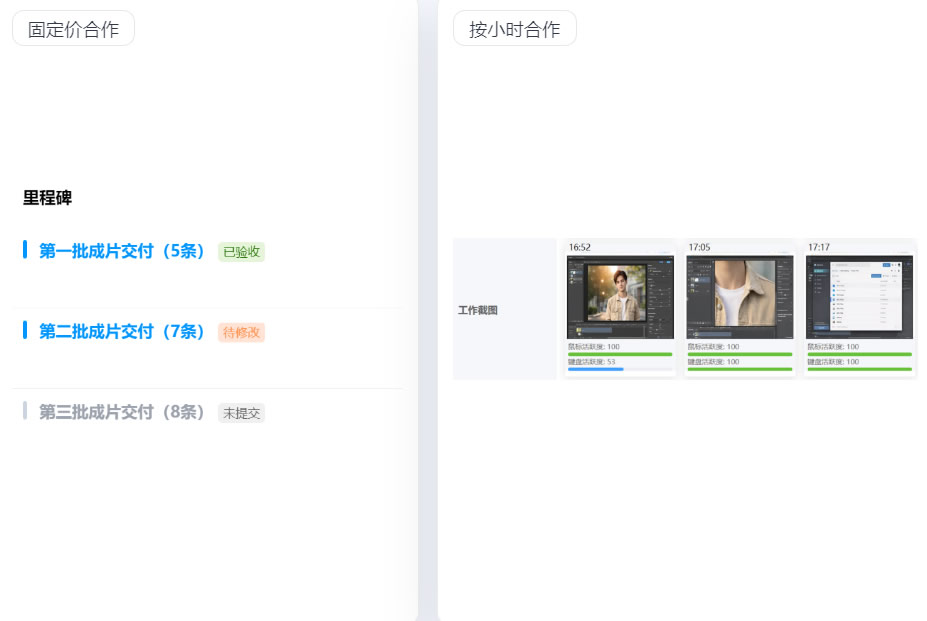Click the 工作截图 row header
The height and width of the screenshot is (621, 927).
478,310
